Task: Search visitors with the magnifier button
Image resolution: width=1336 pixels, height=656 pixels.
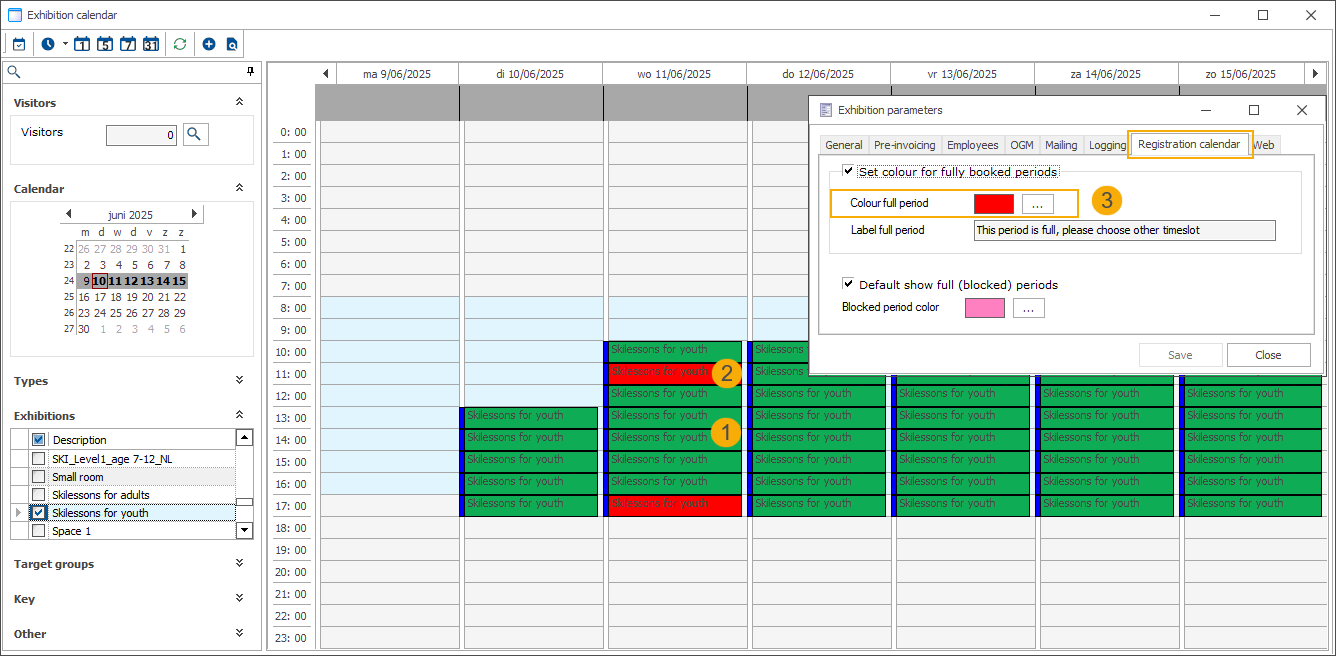Action: pyautogui.click(x=195, y=133)
